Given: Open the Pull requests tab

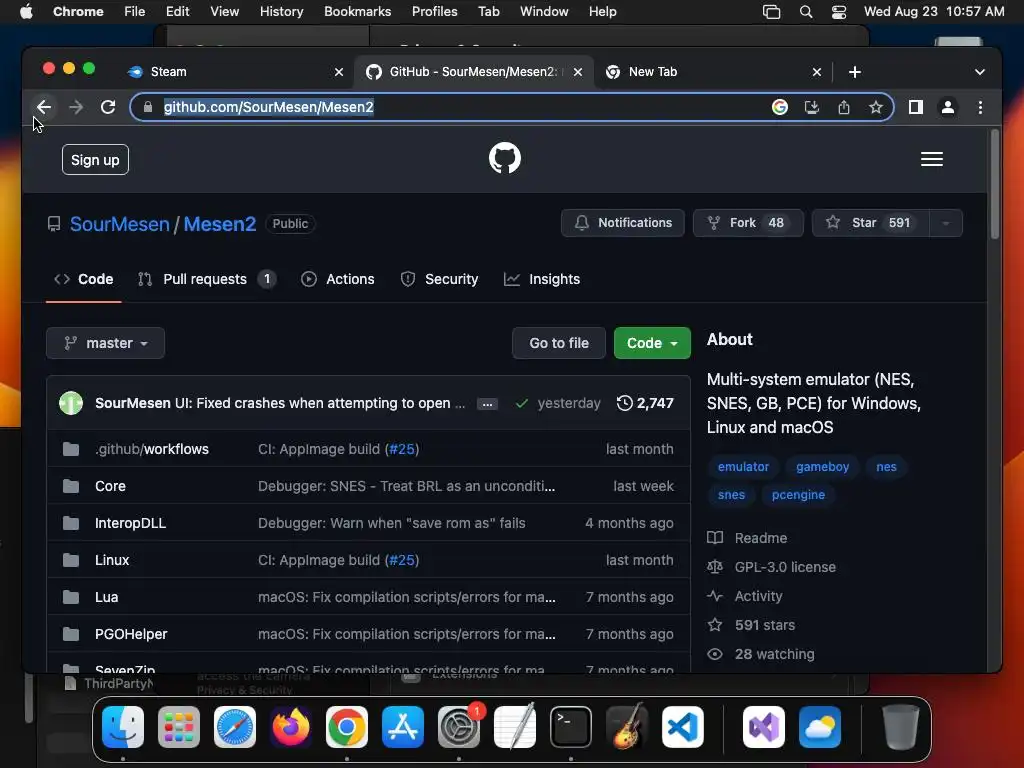Looking at the screenshot, I should 206,280.
